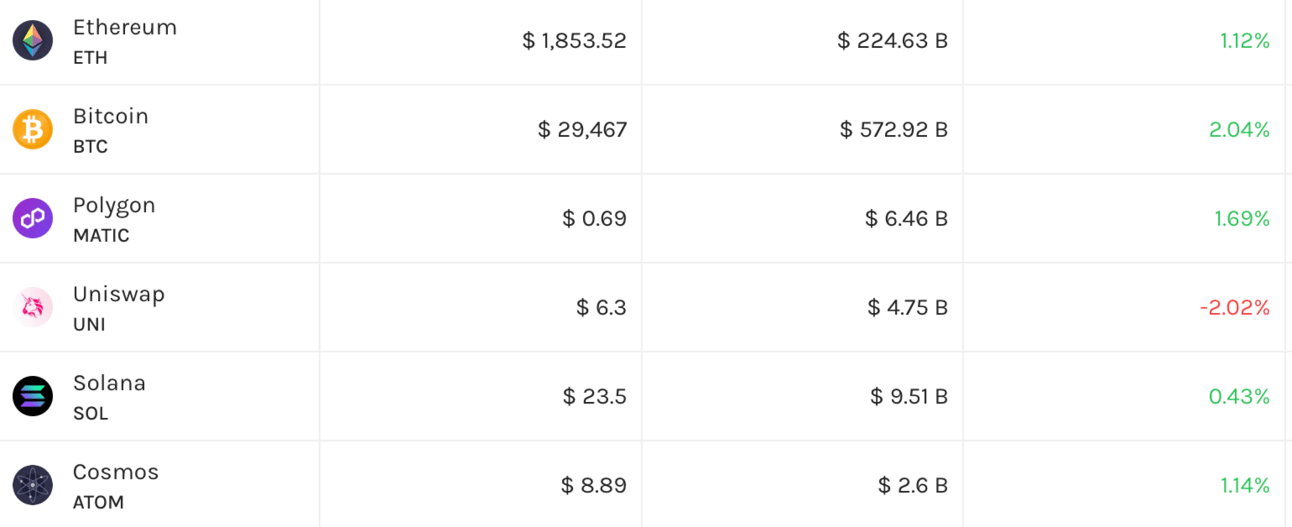Click the purple Polygon logo icon
Image resolution: width=1292 pixels, height=527 pixels.
tap(33, 218)
